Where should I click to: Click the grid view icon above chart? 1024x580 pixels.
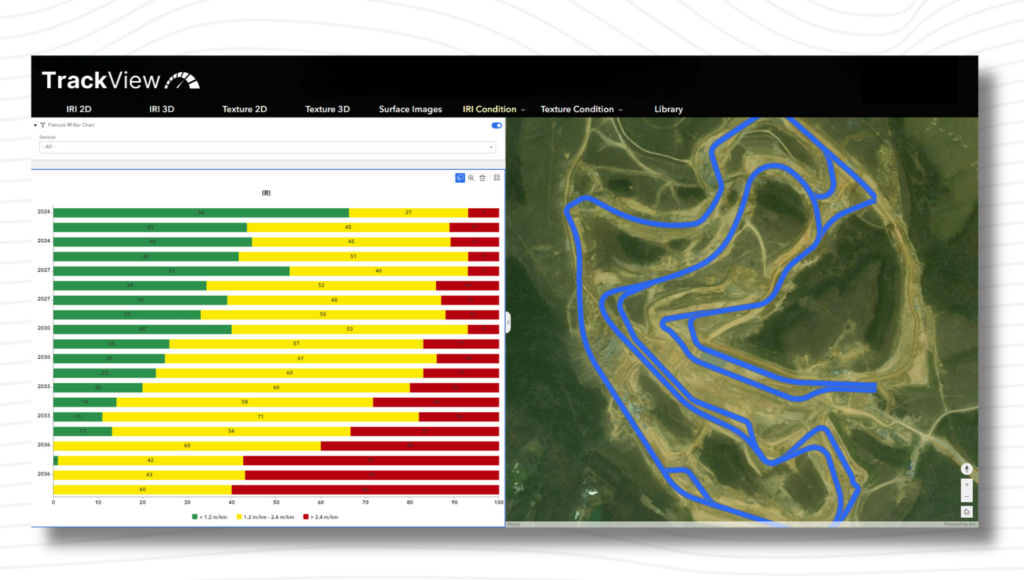496,177
